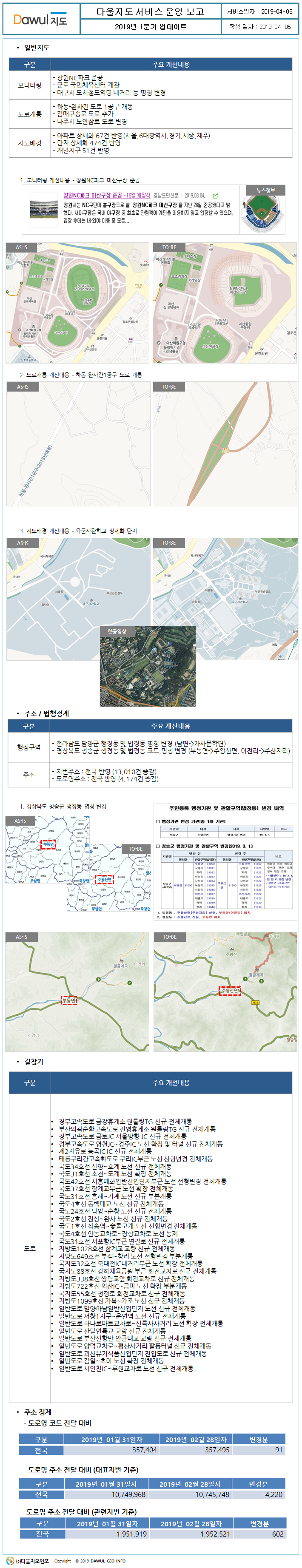The width and height of the screenshot is (302, 1568).
Task: Click the 주민등록 행정기관 변경 내역 document image
Action: tap(226, 861)
